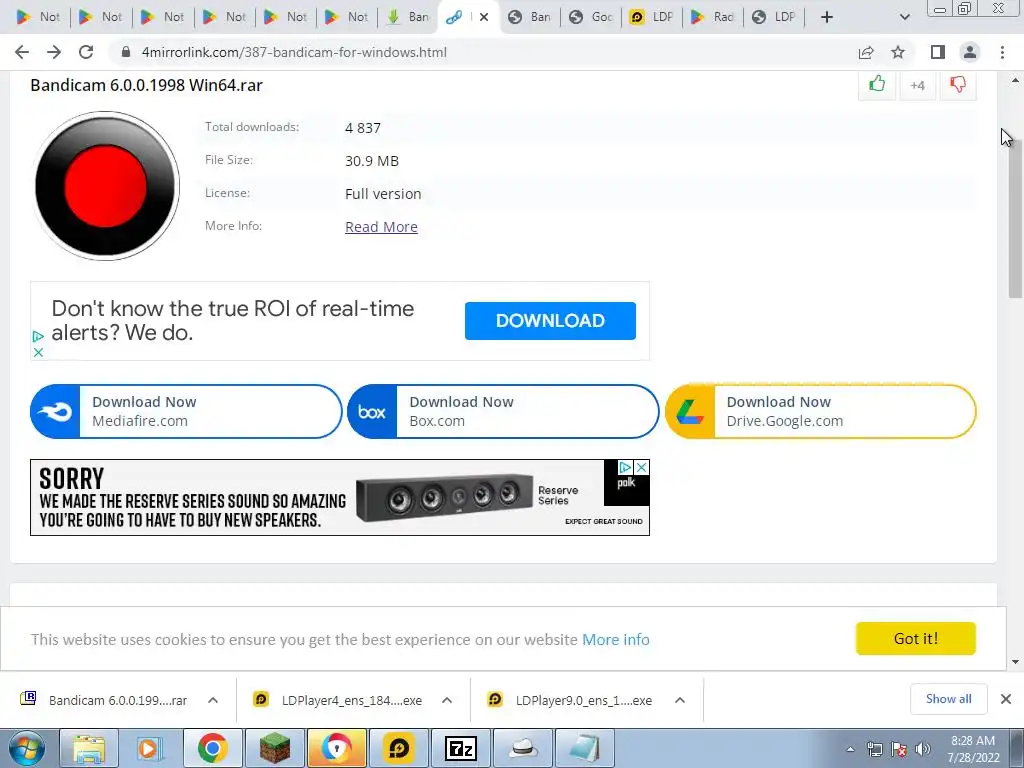
Task: Expand options for LDPlayer9.0 download
Action: click(680, 700)
